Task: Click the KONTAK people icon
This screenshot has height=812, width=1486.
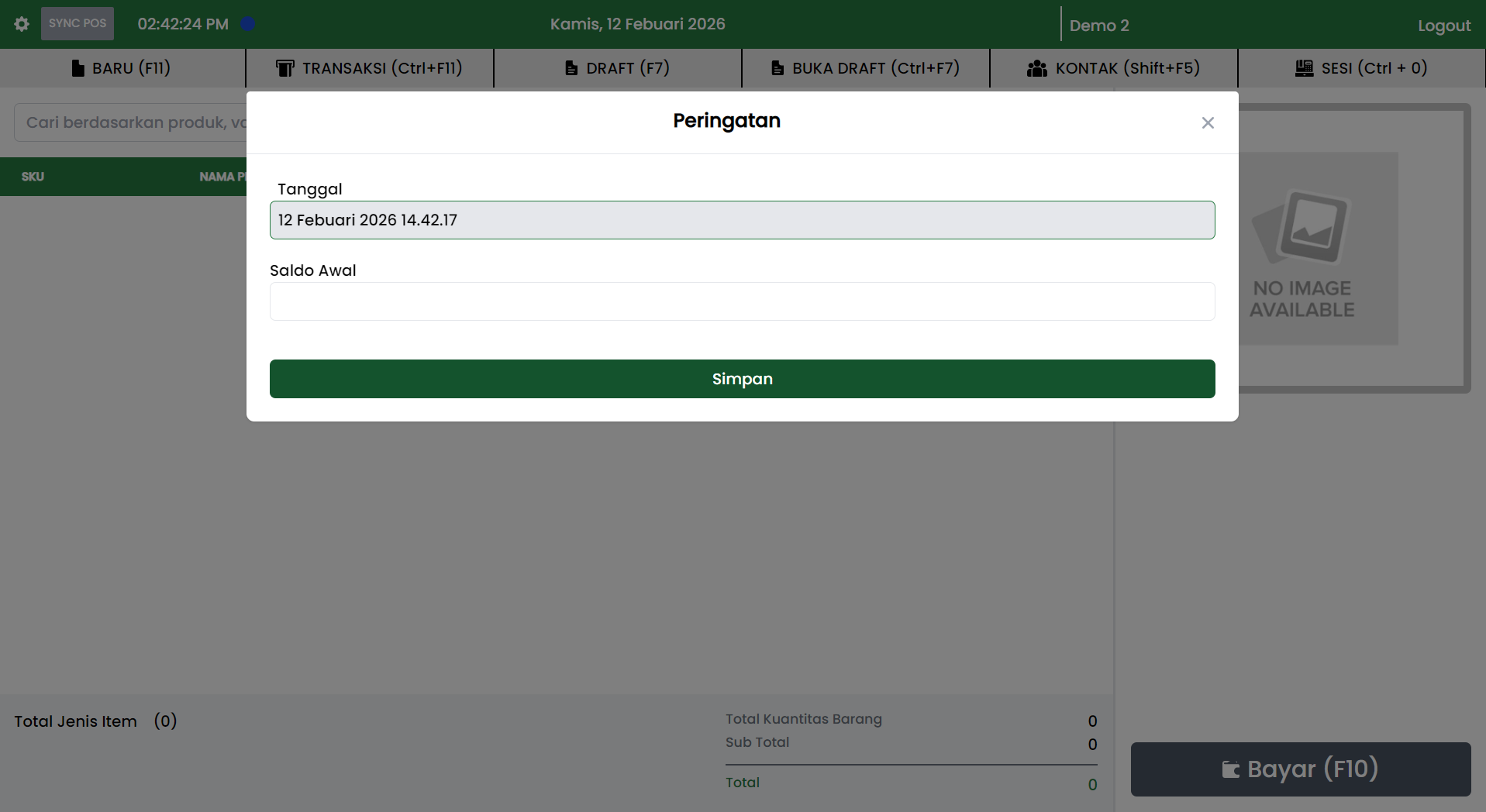Action: 1036,68
